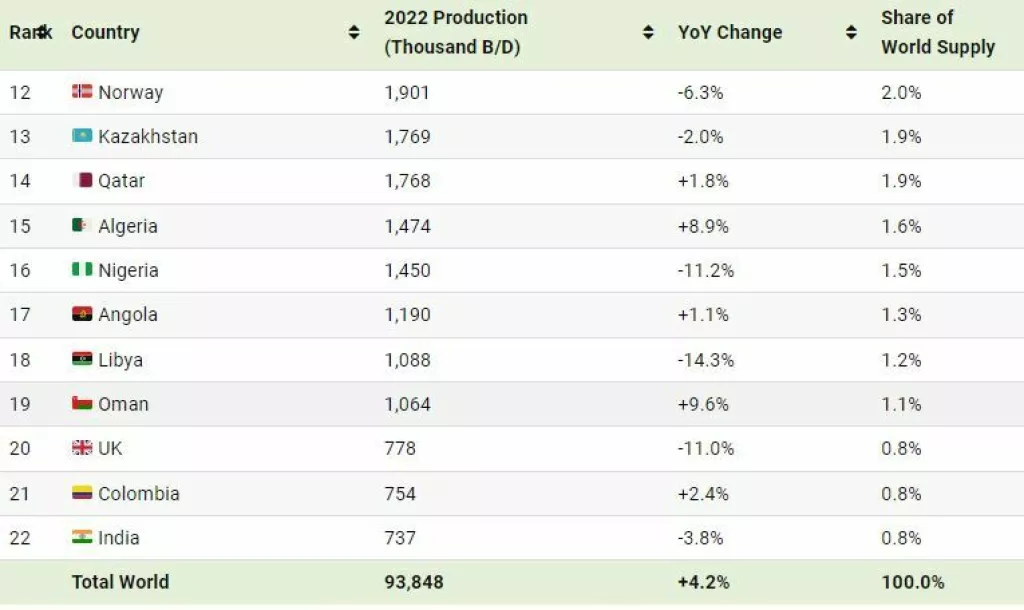The width and height of the screenshot is (1024, 610).
Task: Click the UK flag icon
Action: tap(82, 448)
